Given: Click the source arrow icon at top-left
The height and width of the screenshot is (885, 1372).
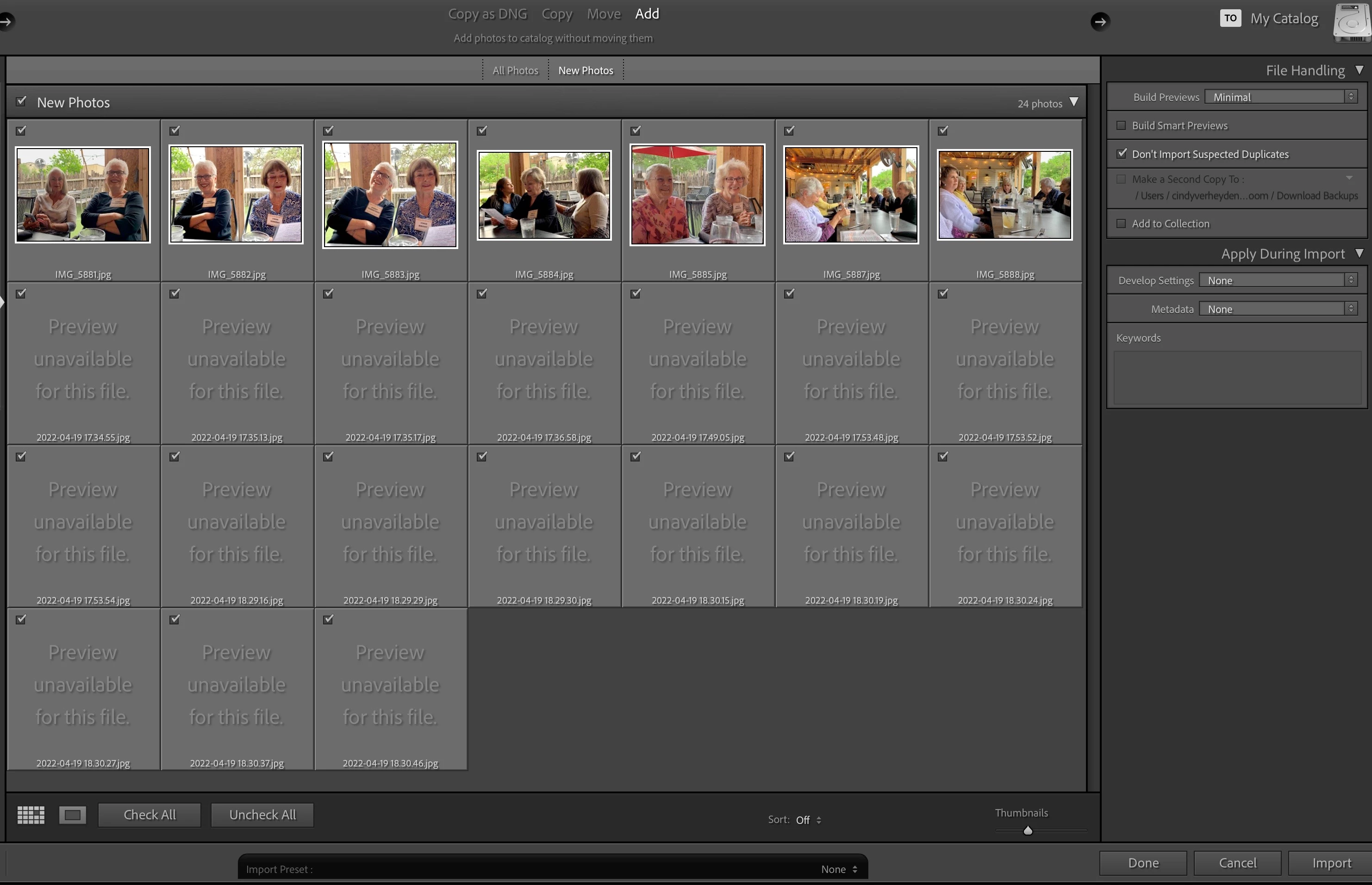Looking at the screenshot, I should tap(6, 22).
